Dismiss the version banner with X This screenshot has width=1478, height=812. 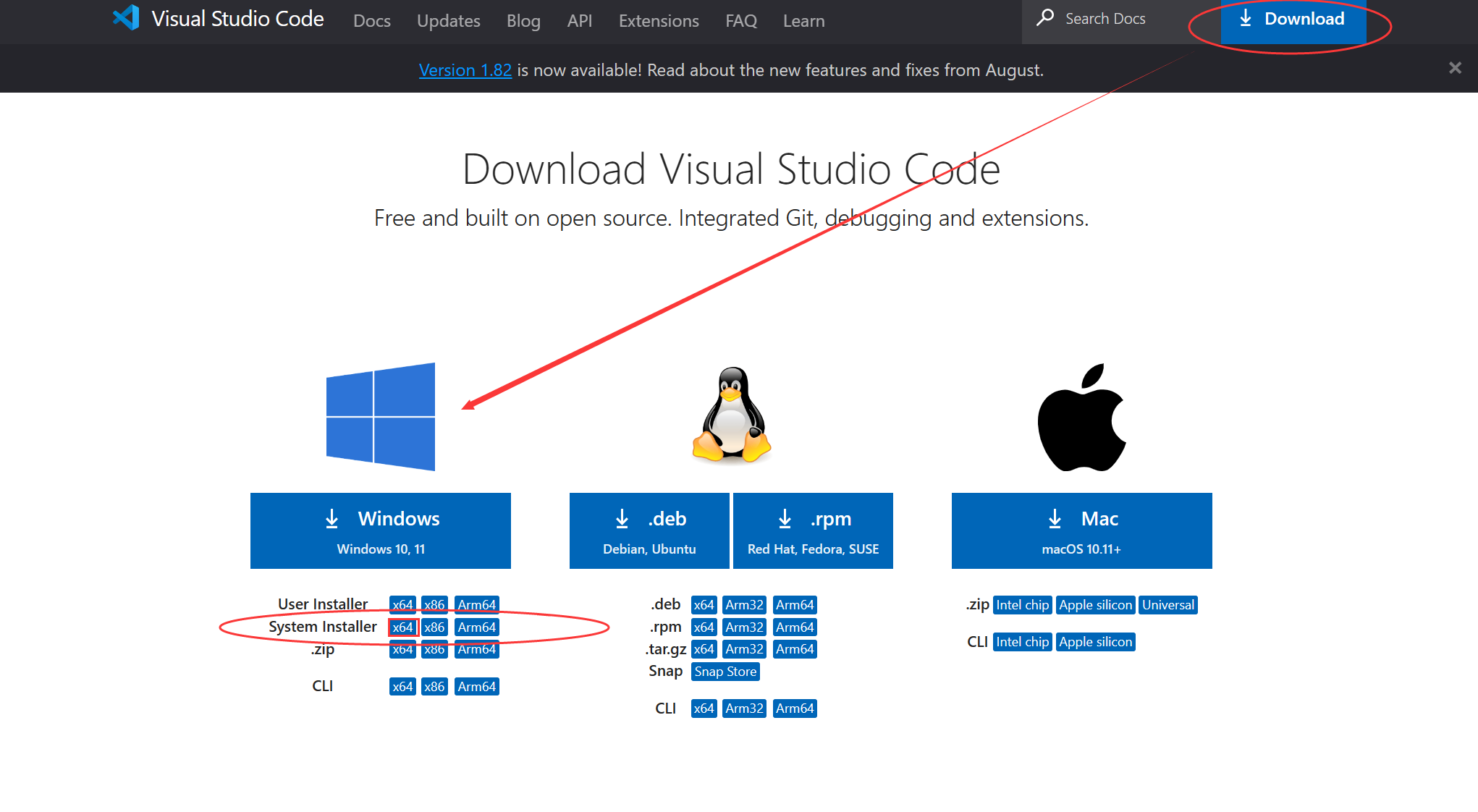pyautogui.click(x=1455, y=68)
